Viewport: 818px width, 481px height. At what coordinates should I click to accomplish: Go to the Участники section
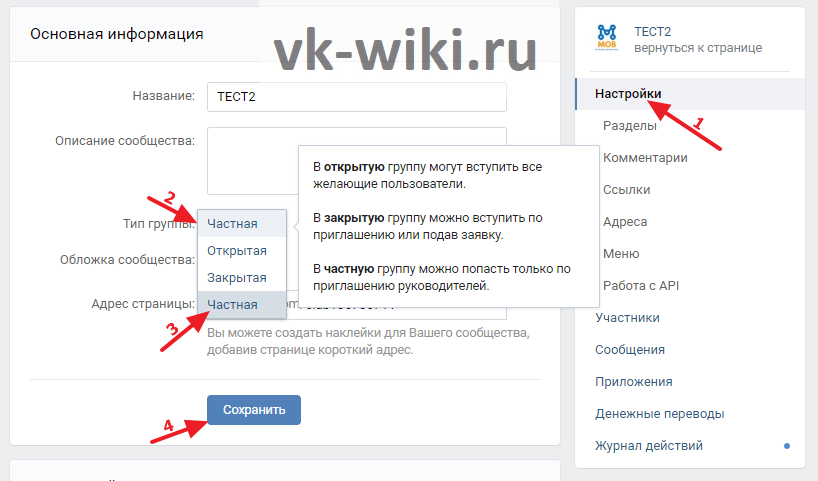pyautogui.click(x=627, y=318)
